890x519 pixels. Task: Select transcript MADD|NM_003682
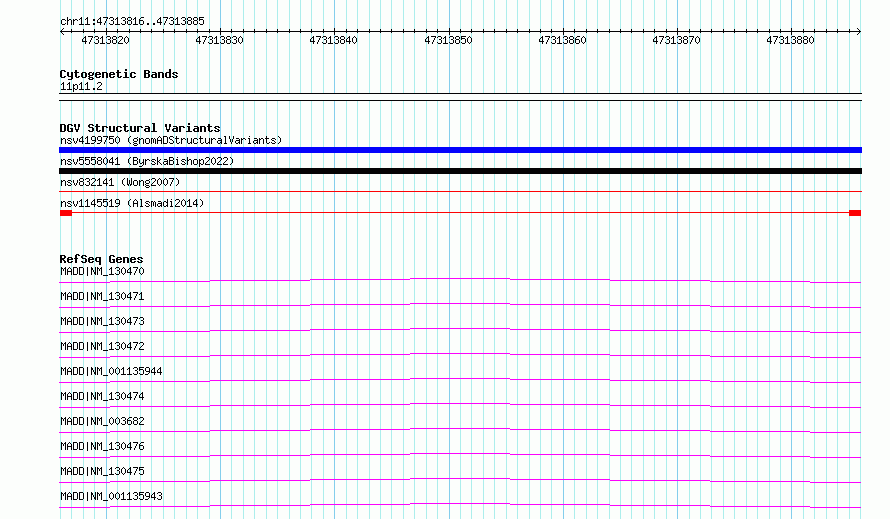click(102, 421)
